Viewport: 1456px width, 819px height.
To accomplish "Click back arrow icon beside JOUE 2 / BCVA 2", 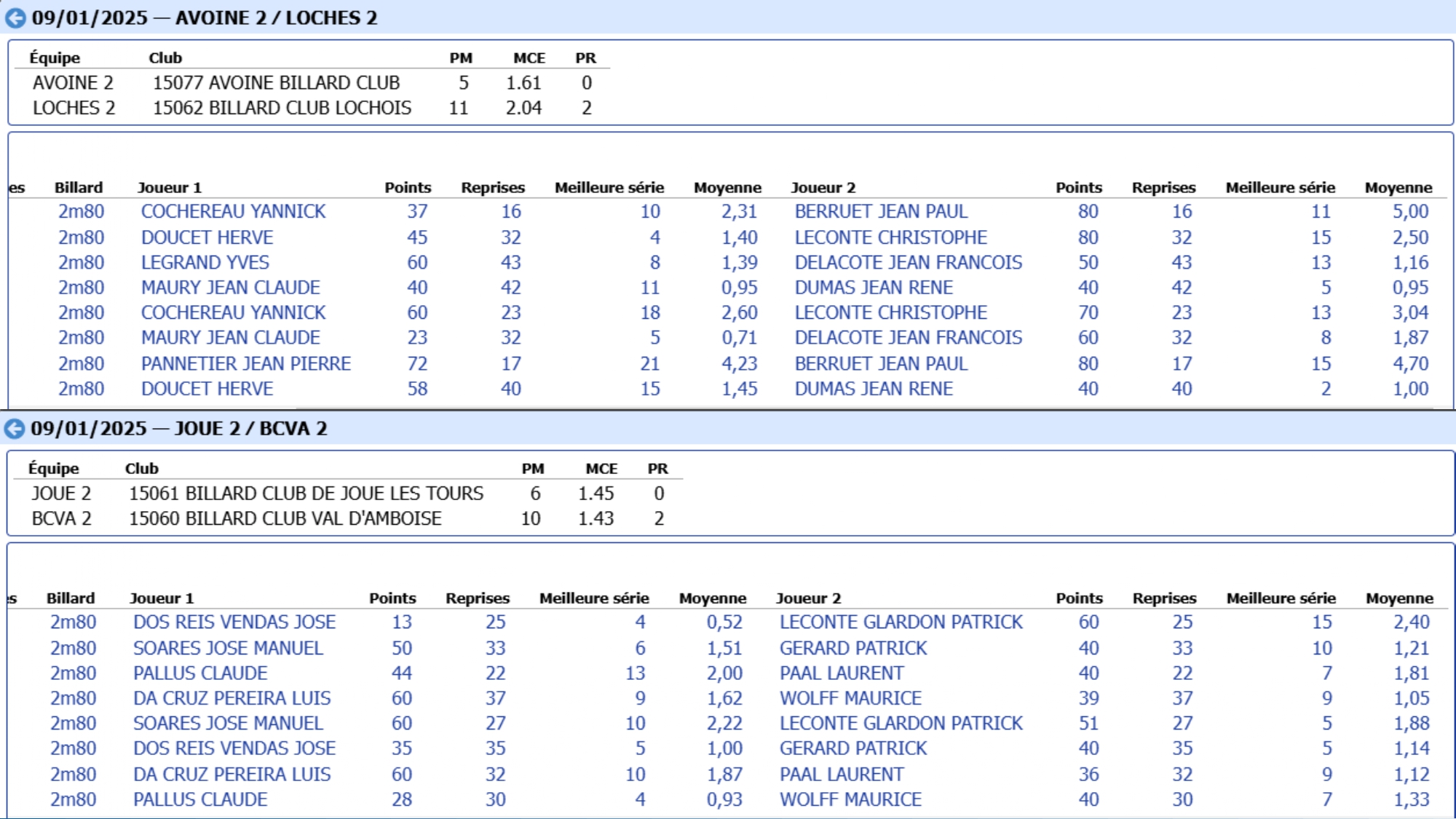I will coord(15,429).
